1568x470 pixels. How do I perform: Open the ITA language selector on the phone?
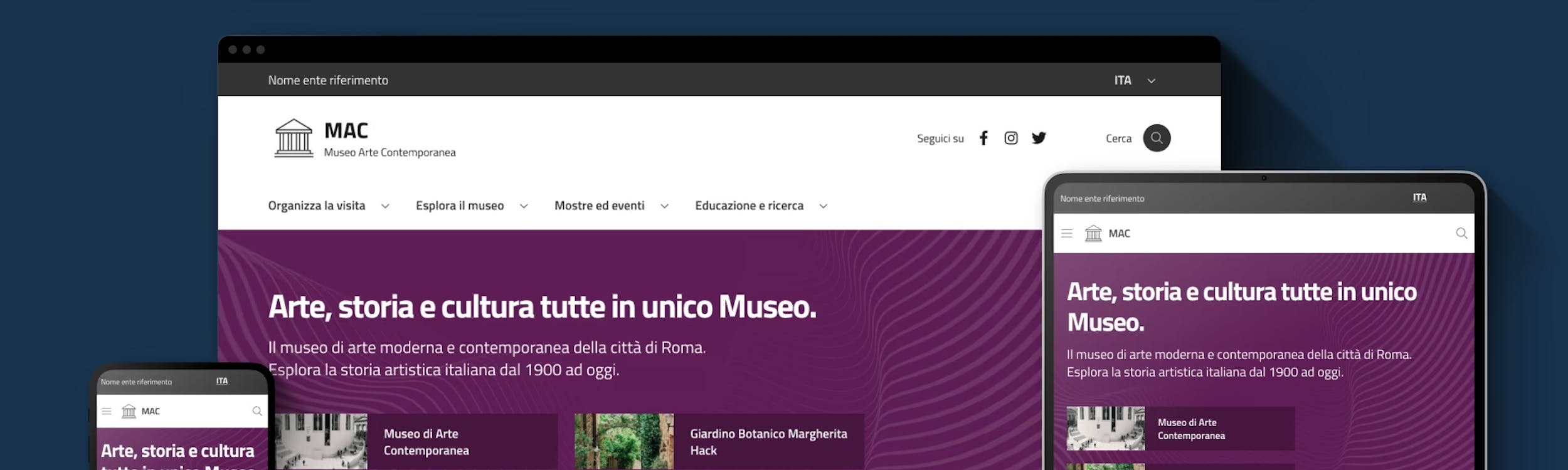pos(222,381)
